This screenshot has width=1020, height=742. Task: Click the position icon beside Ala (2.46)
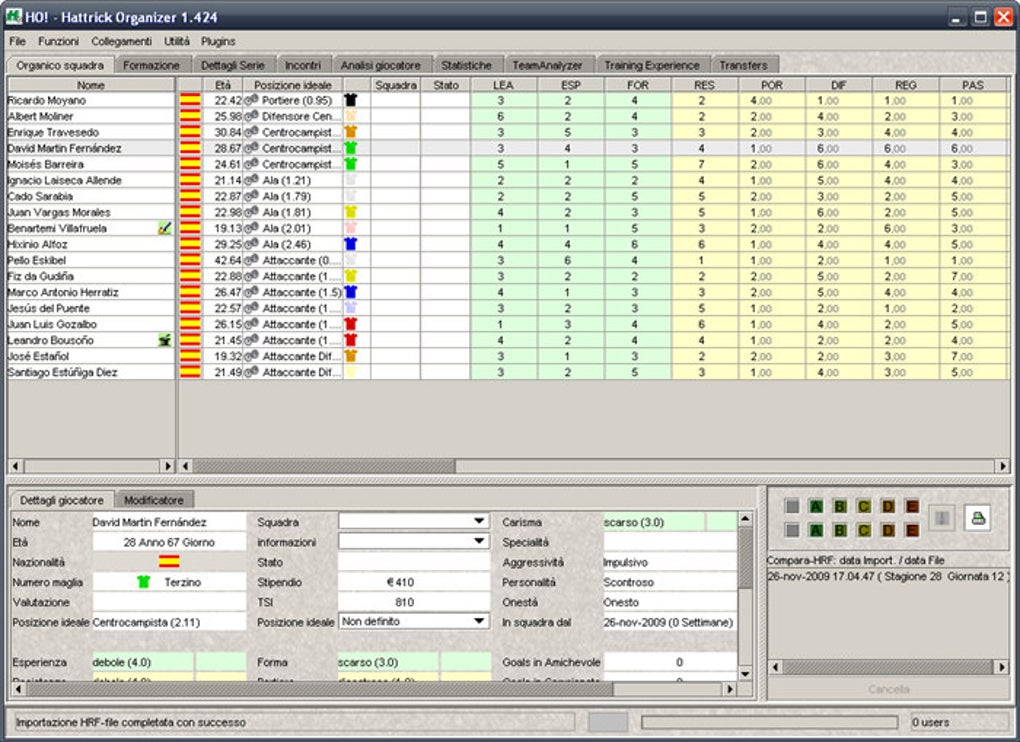252,244
